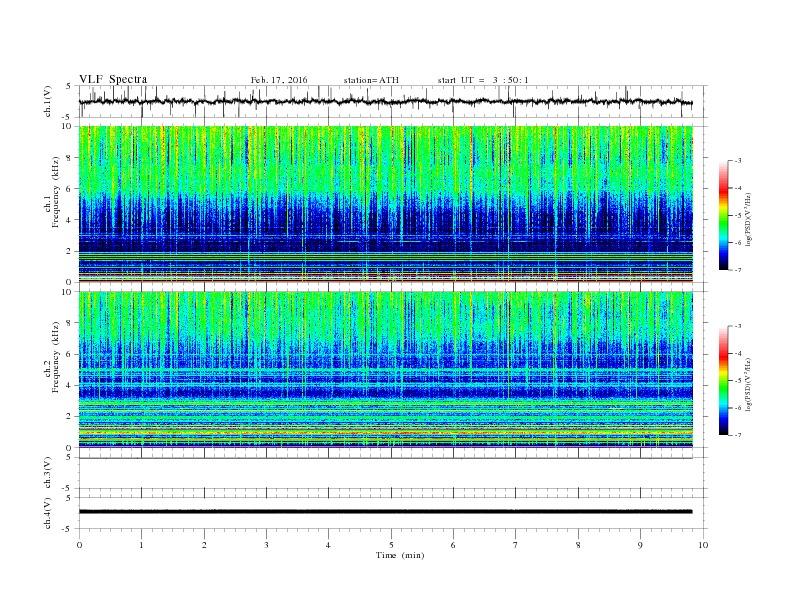Click the ch.2 frequency tick label "10"

(68, 292)
